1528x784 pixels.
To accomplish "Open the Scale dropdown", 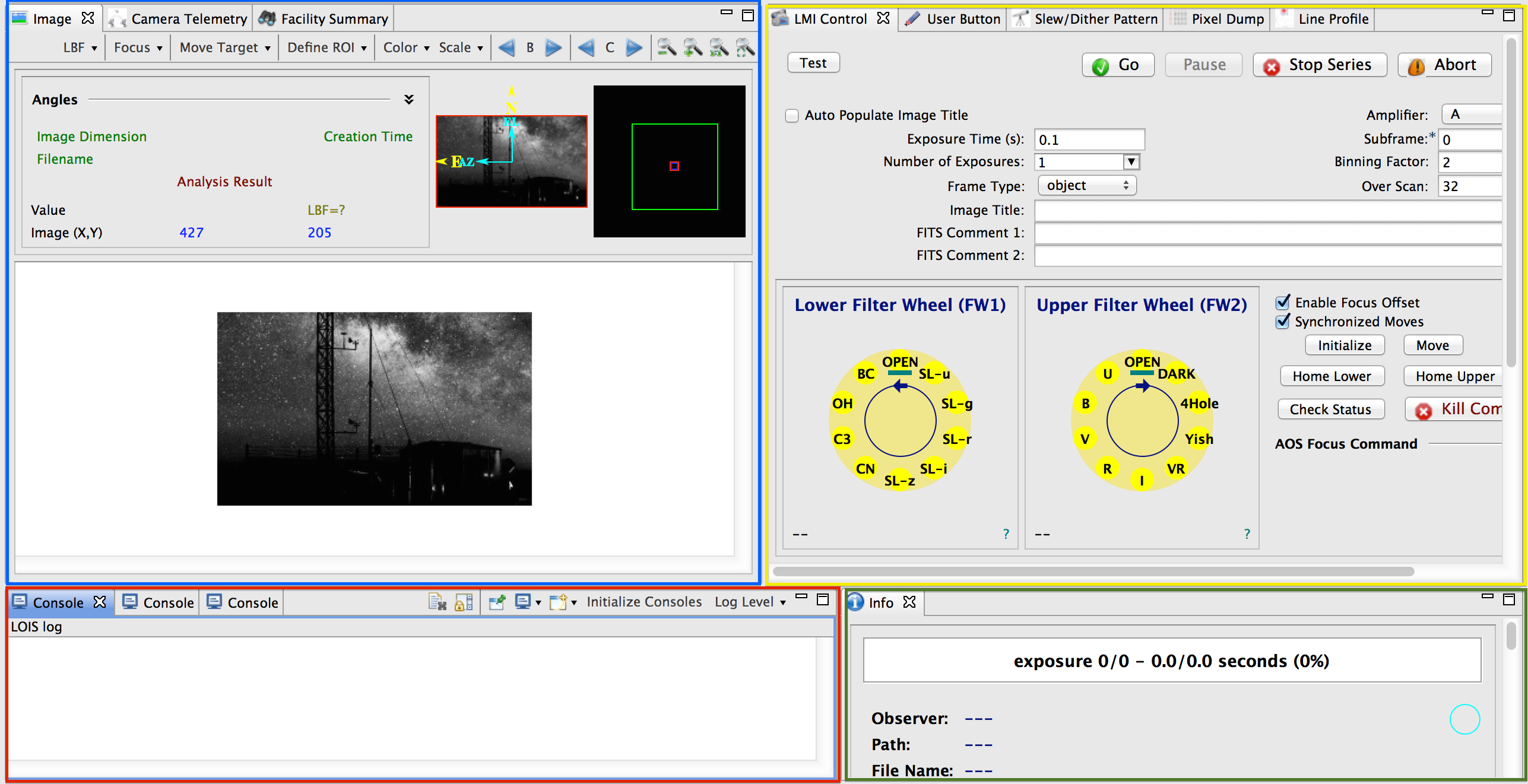I will (461, 47).
